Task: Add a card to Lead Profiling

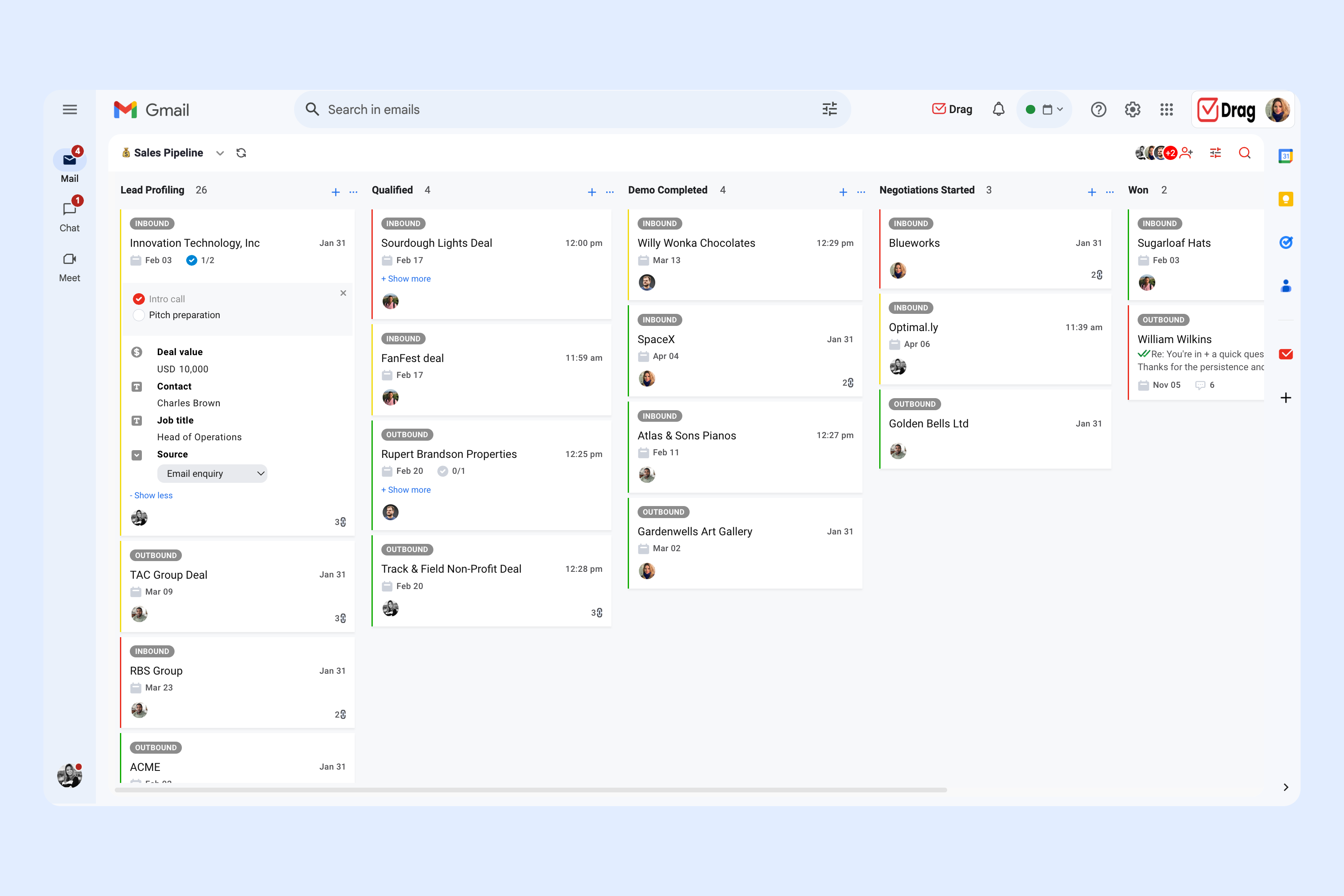Action: pyautogui.click(x=335, y=192)
